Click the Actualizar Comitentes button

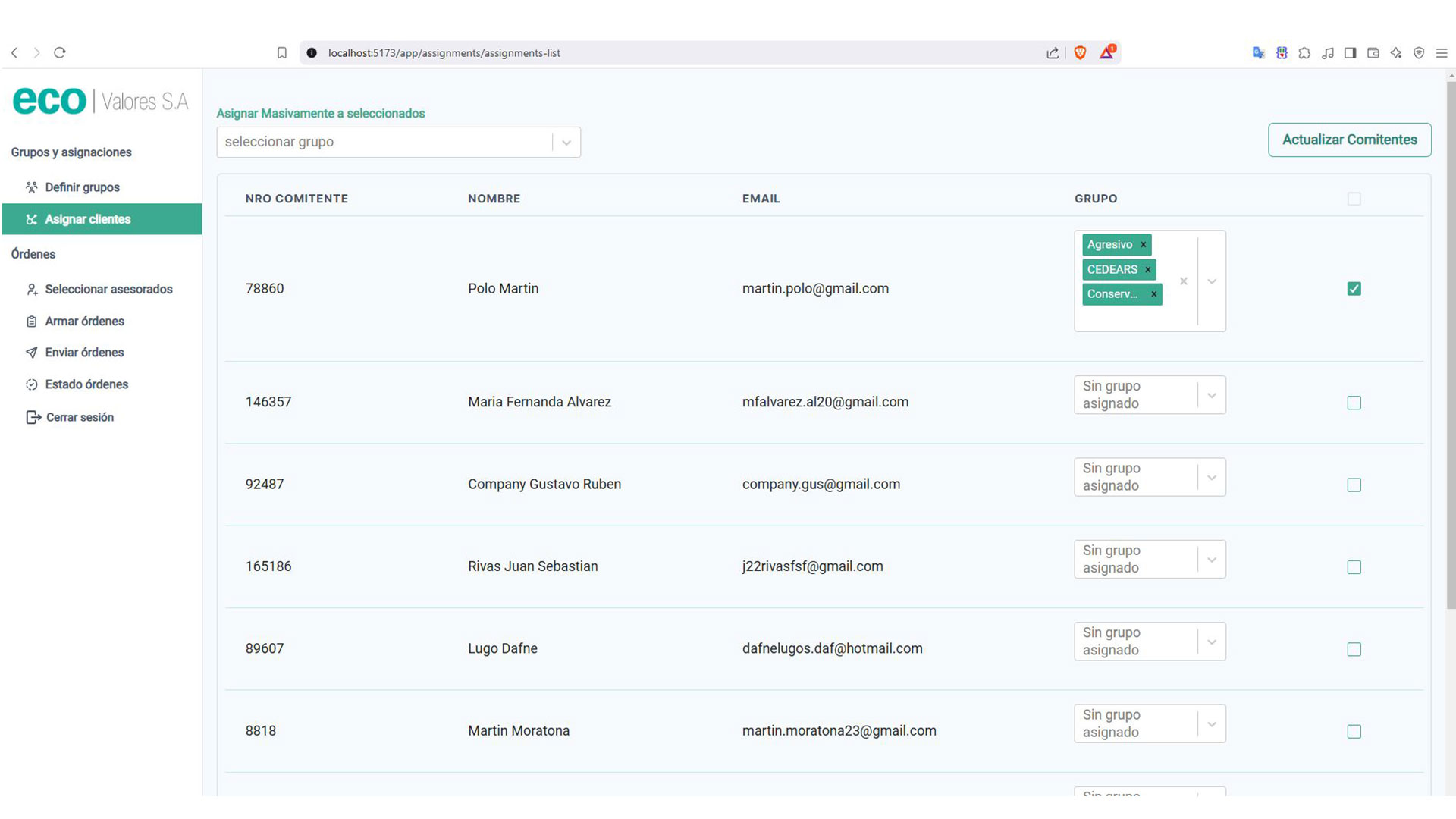(x=1349, y=140)
